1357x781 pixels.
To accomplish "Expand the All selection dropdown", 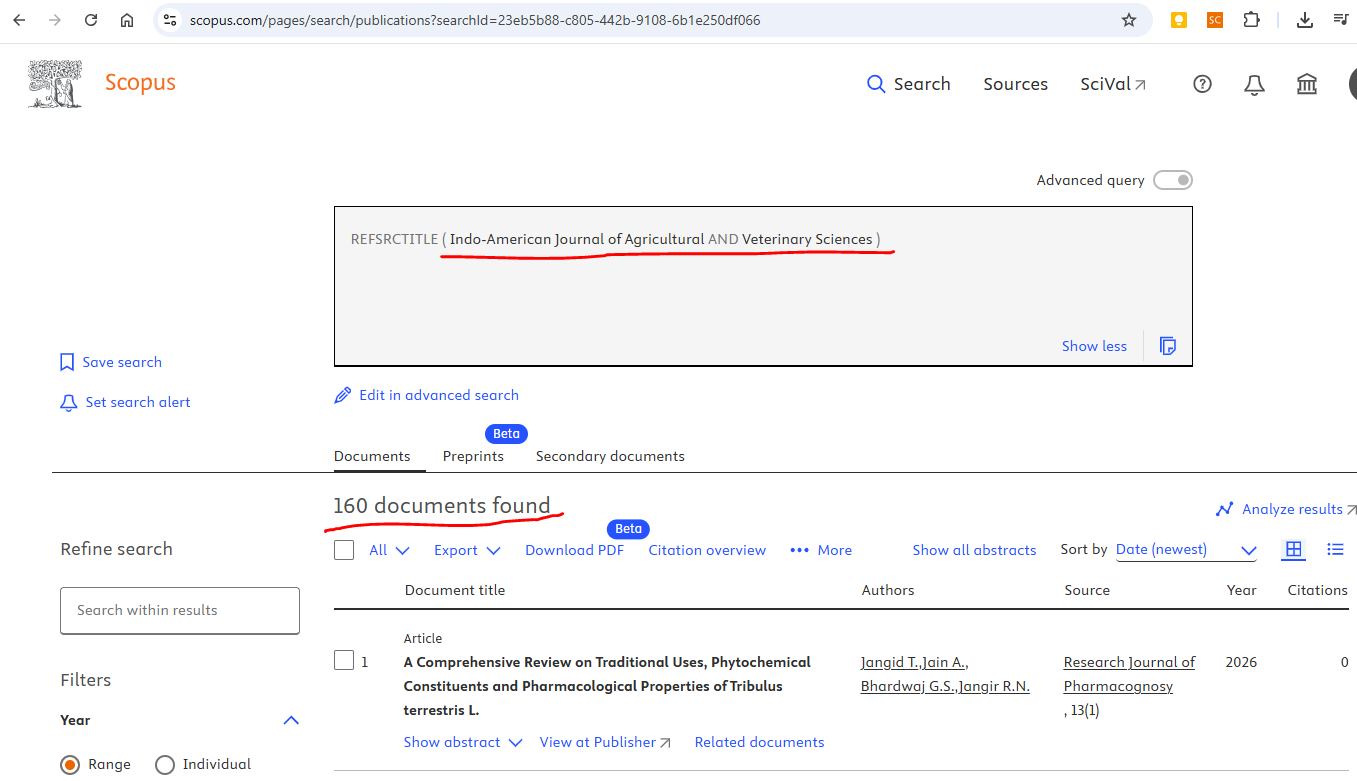I will click(389, 550).
